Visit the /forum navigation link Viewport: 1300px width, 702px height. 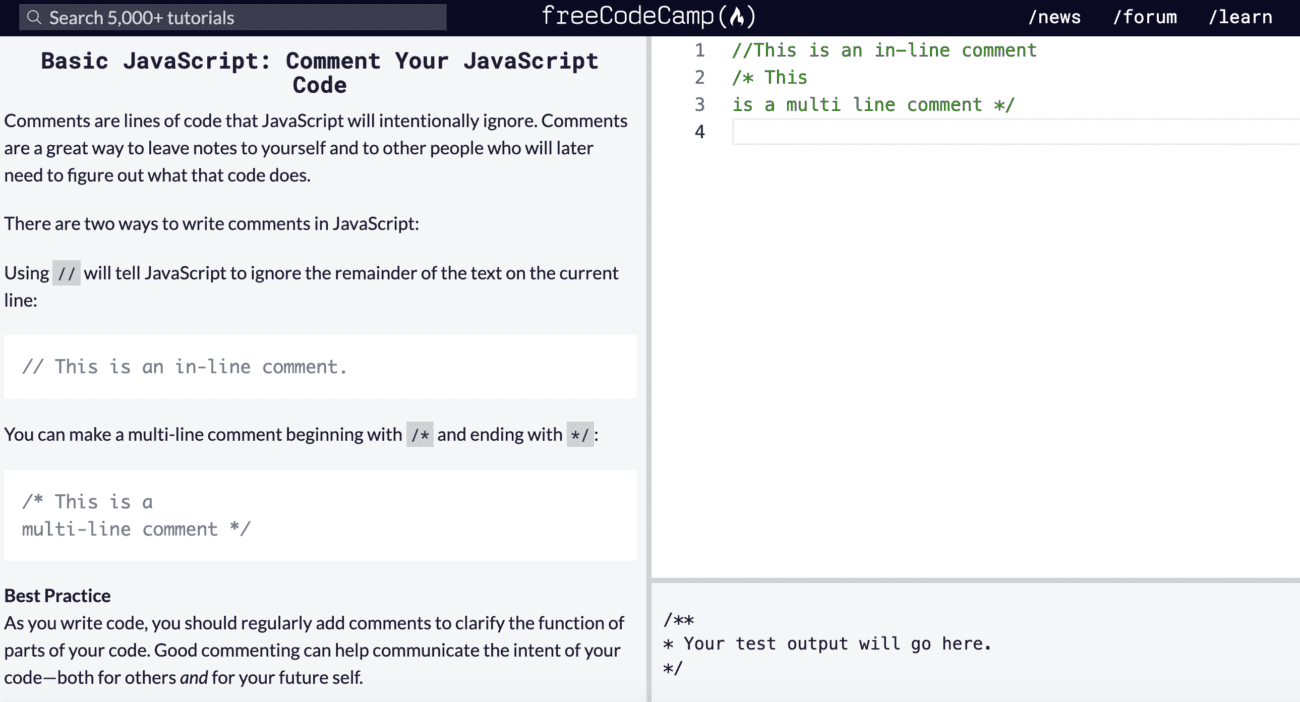coord(1144,16)
